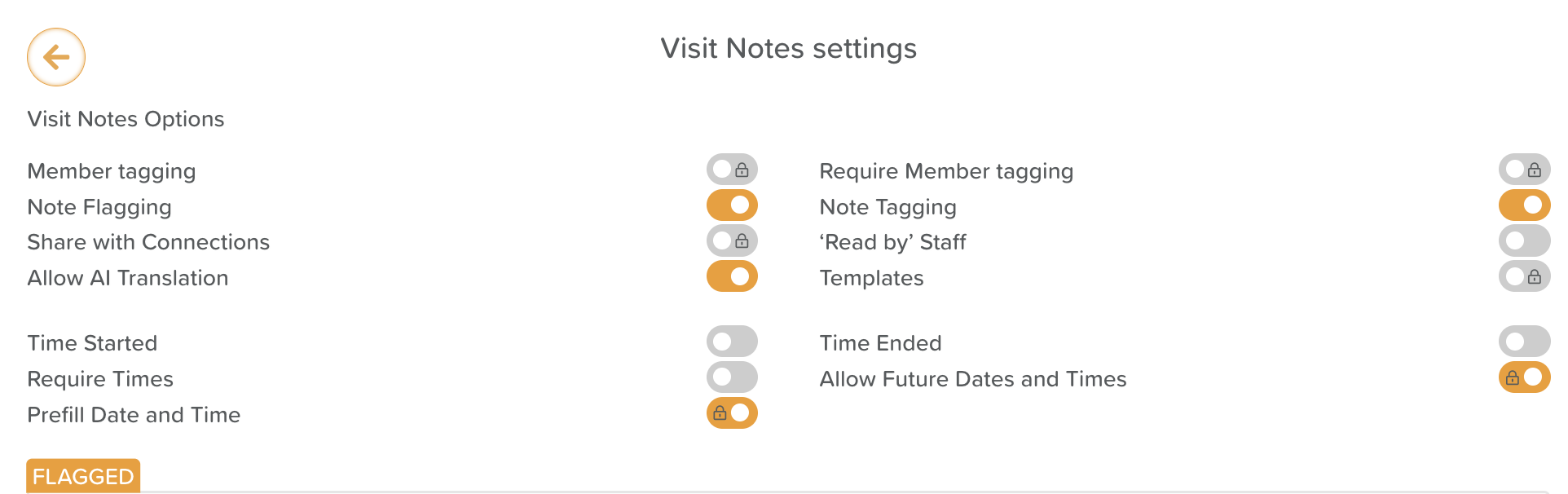Enable the Time Started toggle
Screen dimensions: 1568x494
(x=732, y=342)
